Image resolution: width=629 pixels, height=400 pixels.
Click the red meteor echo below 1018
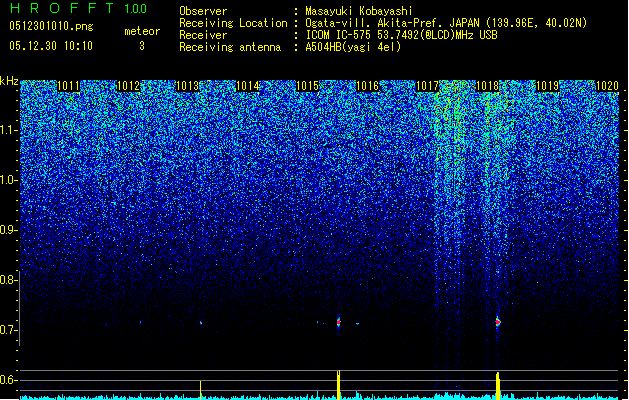498,322
